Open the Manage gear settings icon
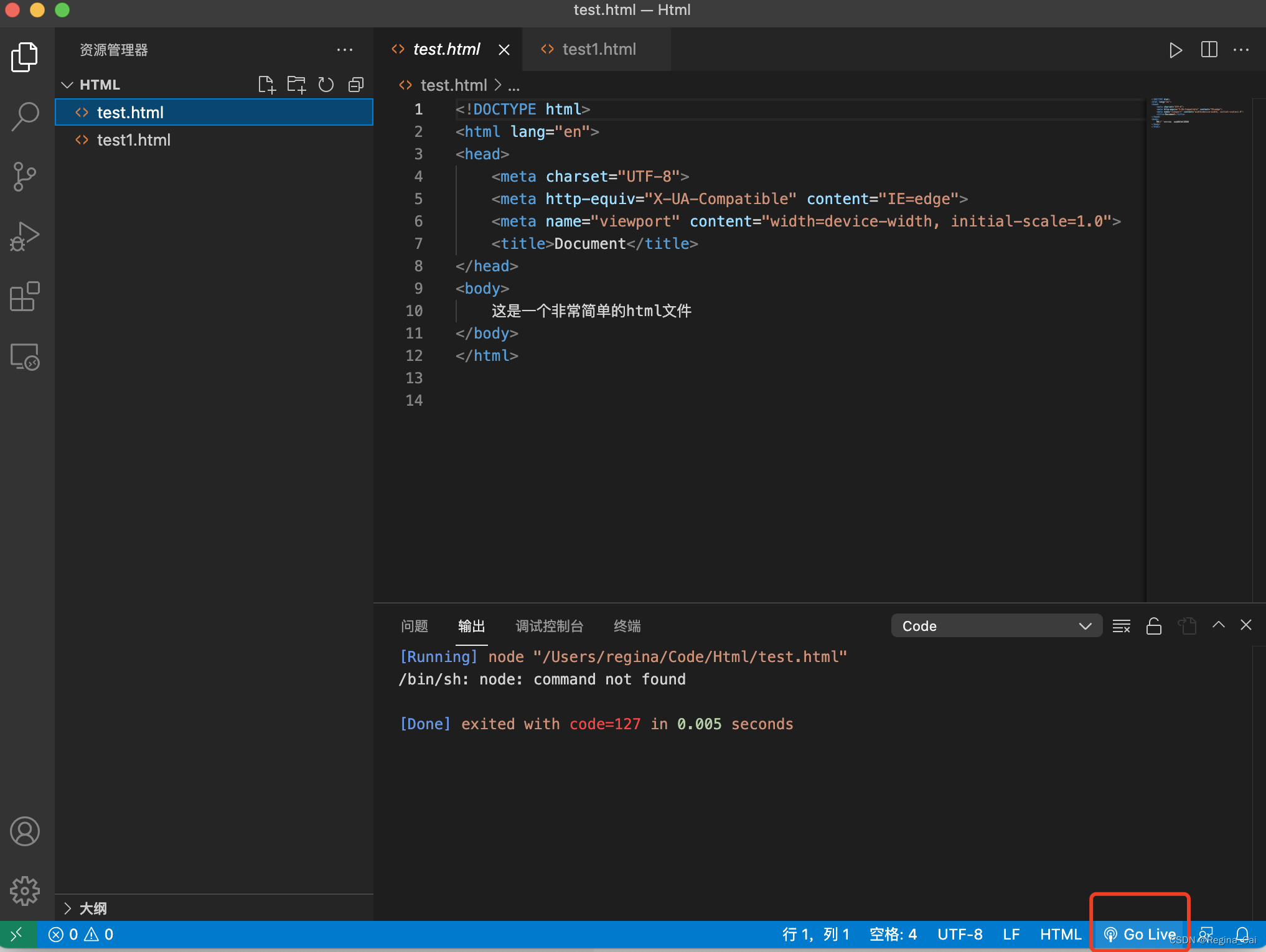Viewport: 1266px width, 952px height. 25,891
